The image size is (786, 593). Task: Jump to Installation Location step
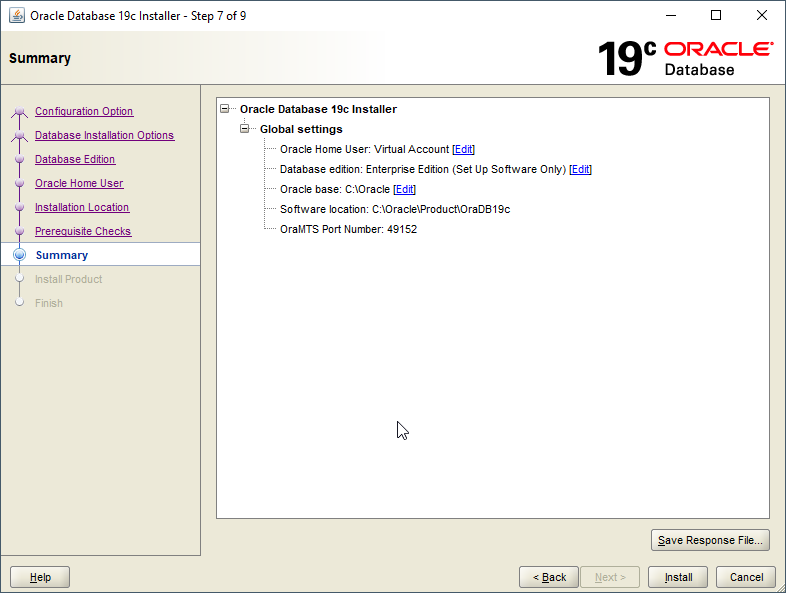[x=82, y=208]
